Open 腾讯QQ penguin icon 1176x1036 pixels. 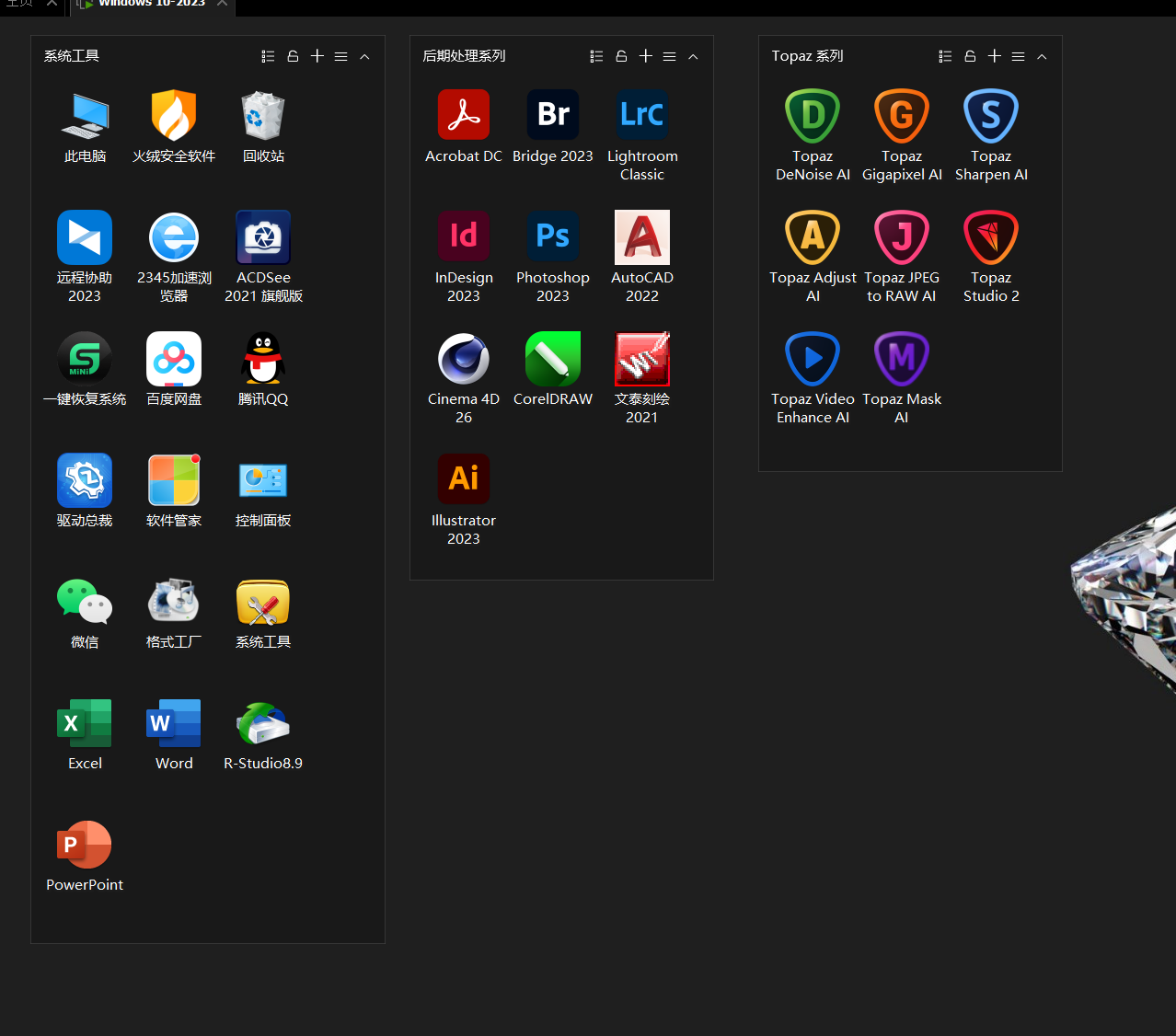(x=263, y=359)
